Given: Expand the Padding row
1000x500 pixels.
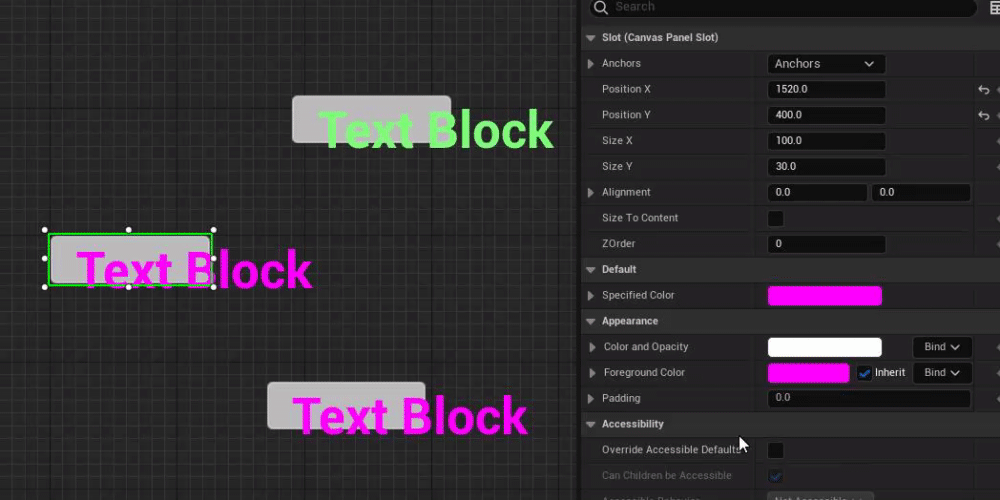Looking at the screenshot, I should click(591, 399).
